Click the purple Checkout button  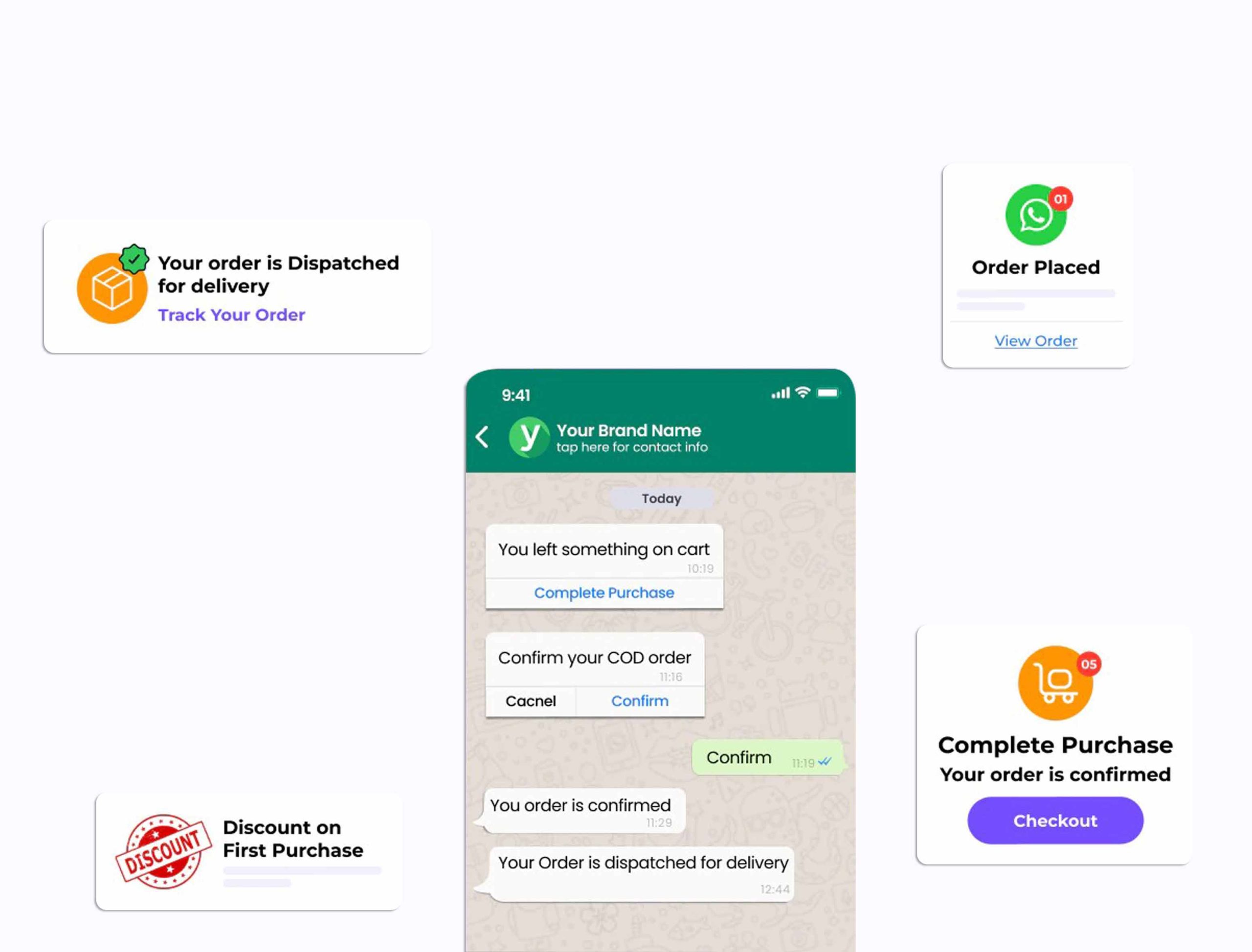coord(1055,820)
